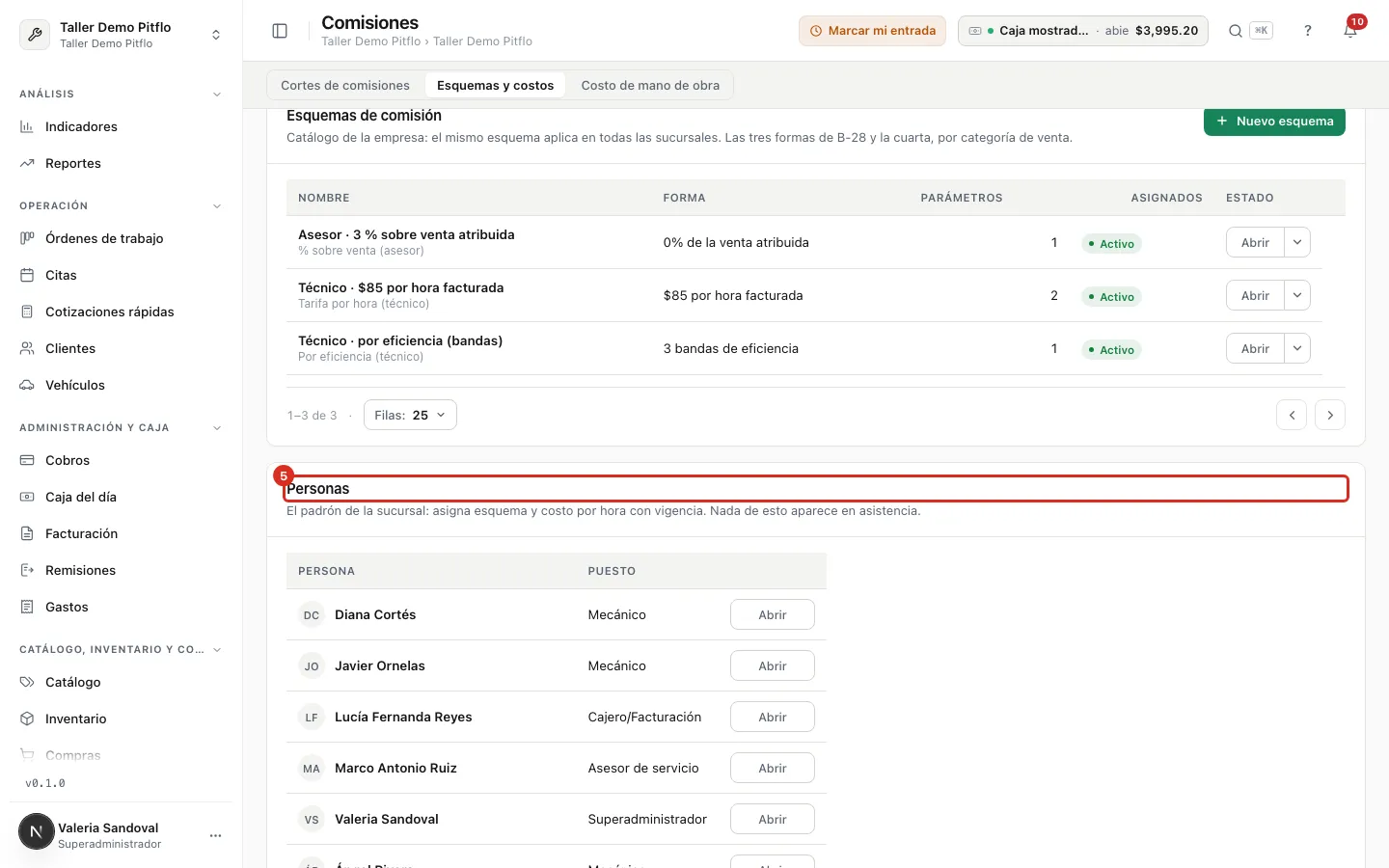Create Nuevo esquema
This screenshot has height=868, width=1389.
(x=1274, y=122)
